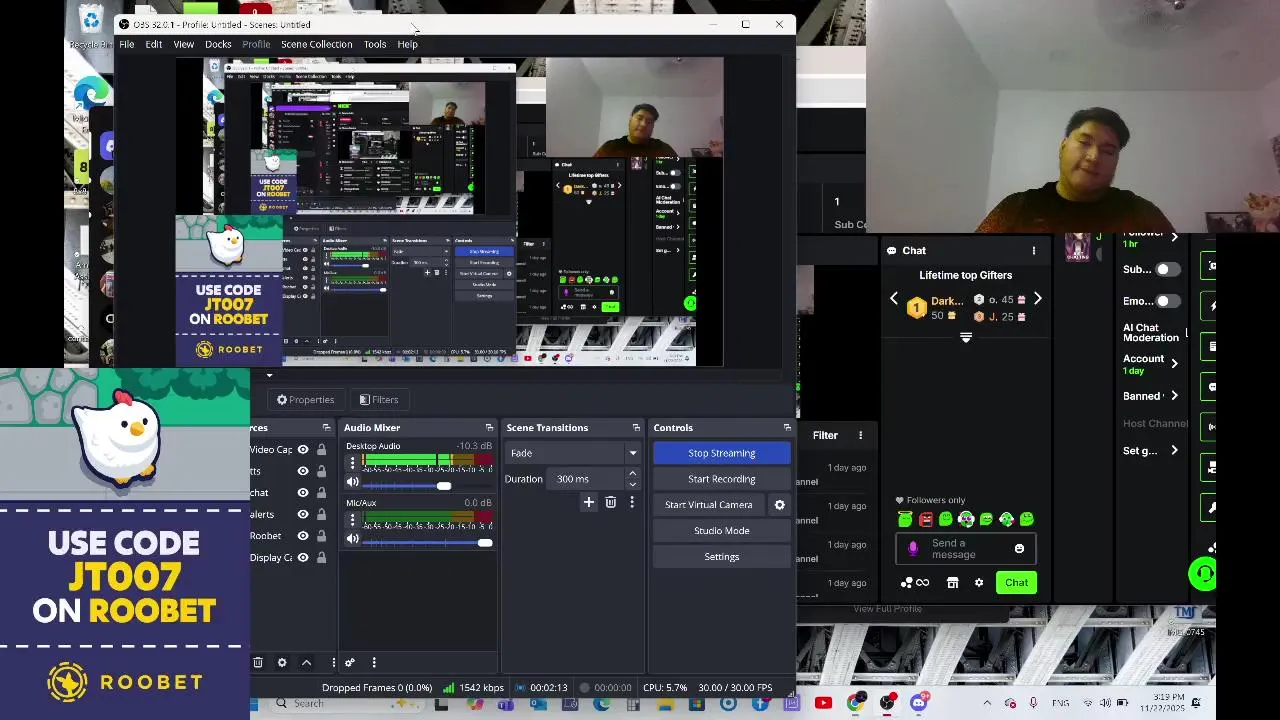Hide the Display Capture source eye icon

coord(303,557)
